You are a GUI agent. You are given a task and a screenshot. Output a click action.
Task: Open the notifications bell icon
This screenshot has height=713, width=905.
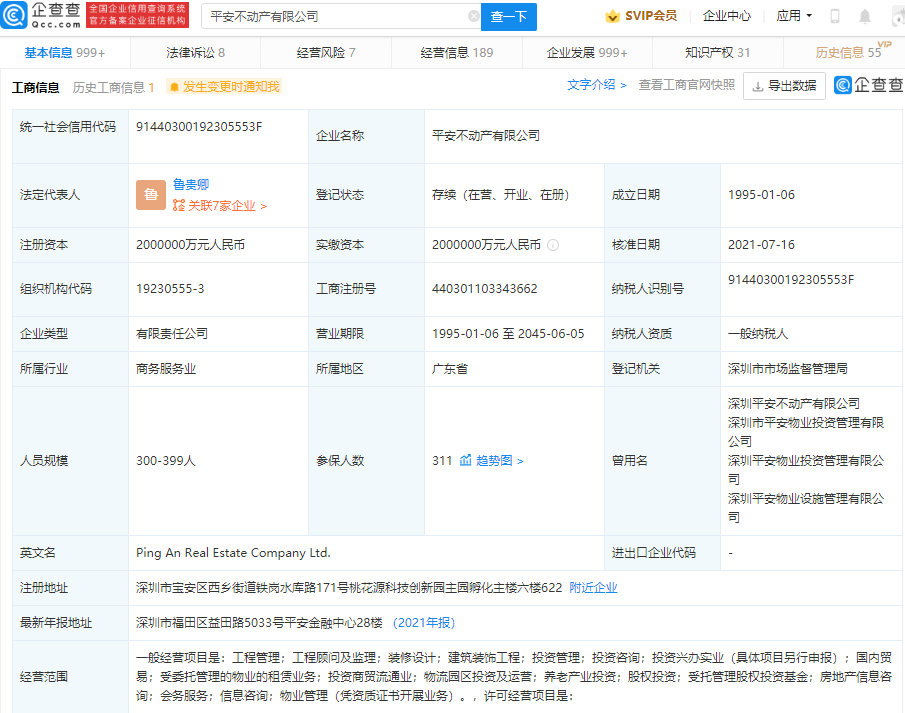click(x=865, y=16)
